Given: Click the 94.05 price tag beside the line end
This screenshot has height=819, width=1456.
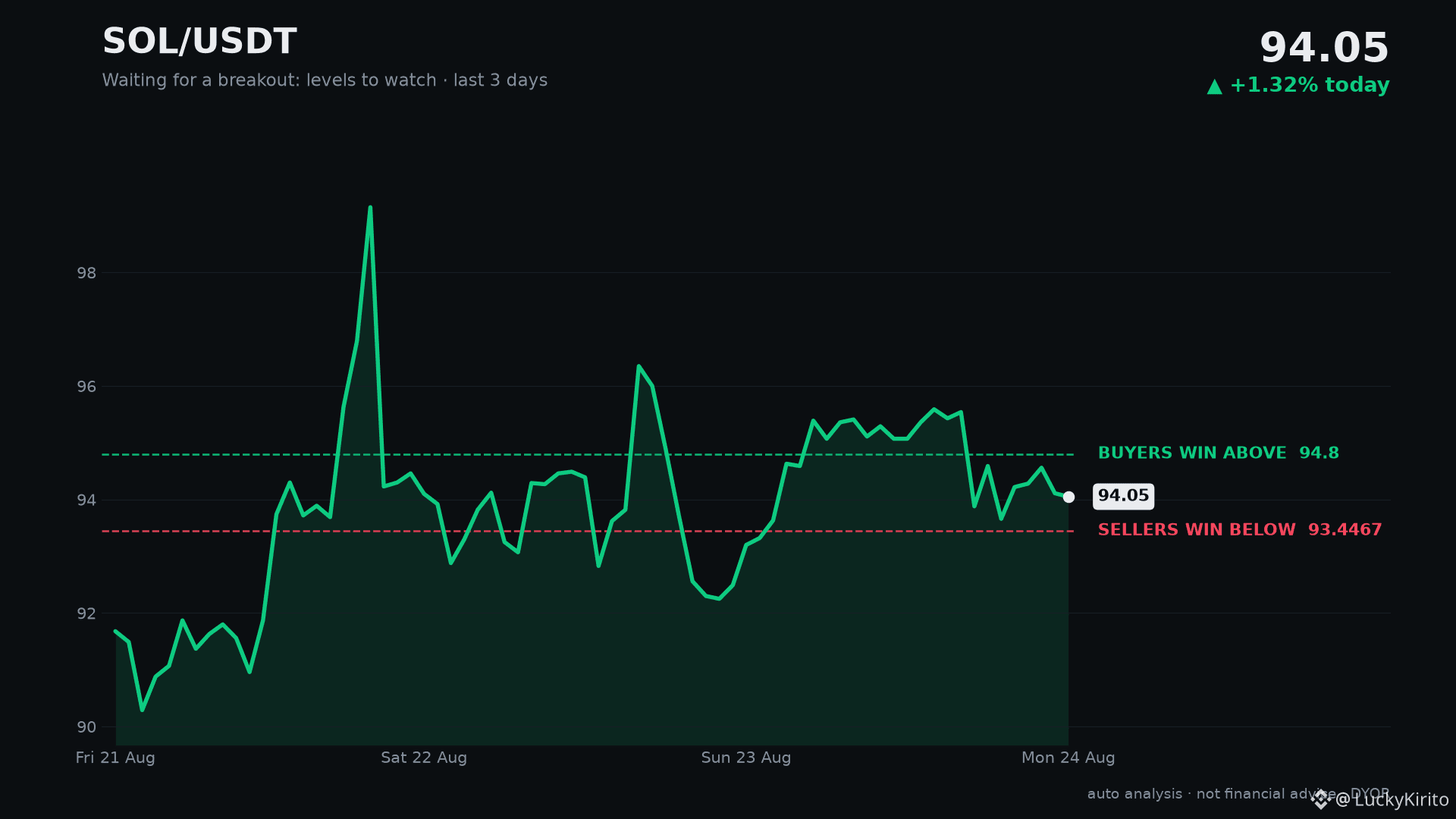Looking at the screenshot, I should coord(1123,496).
